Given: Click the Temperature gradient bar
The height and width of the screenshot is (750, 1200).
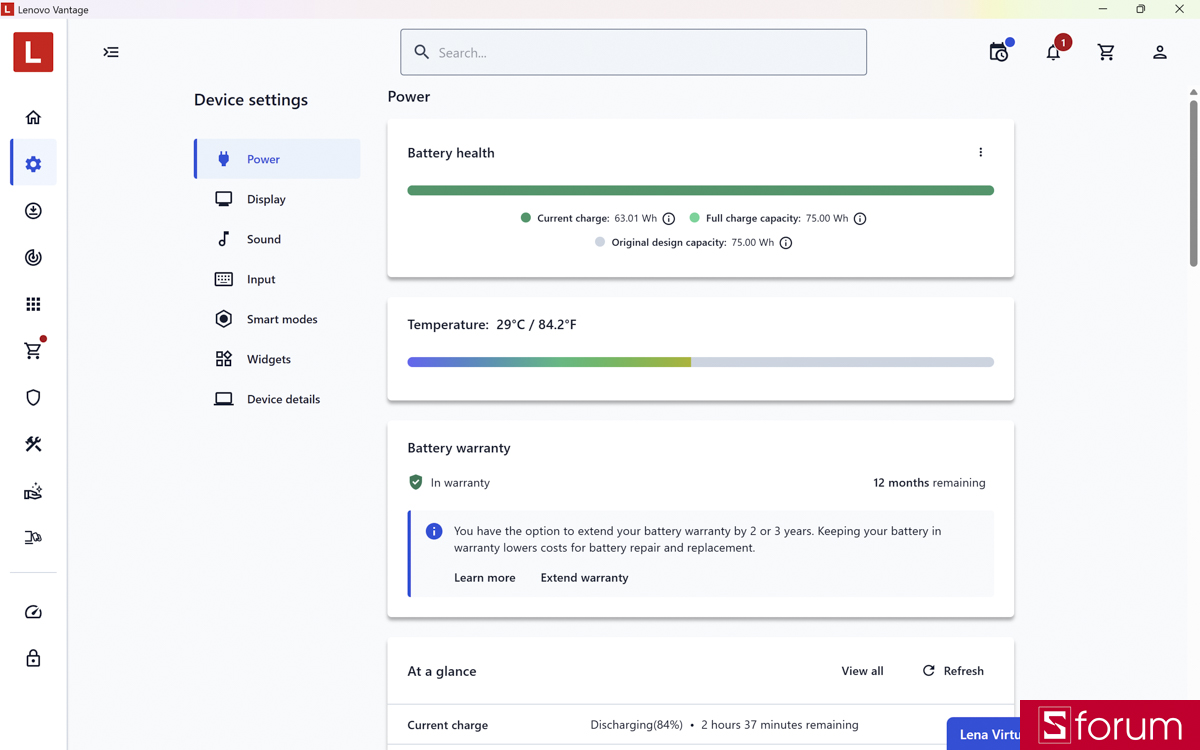Looking at the screenshot, I should (701, 362).
